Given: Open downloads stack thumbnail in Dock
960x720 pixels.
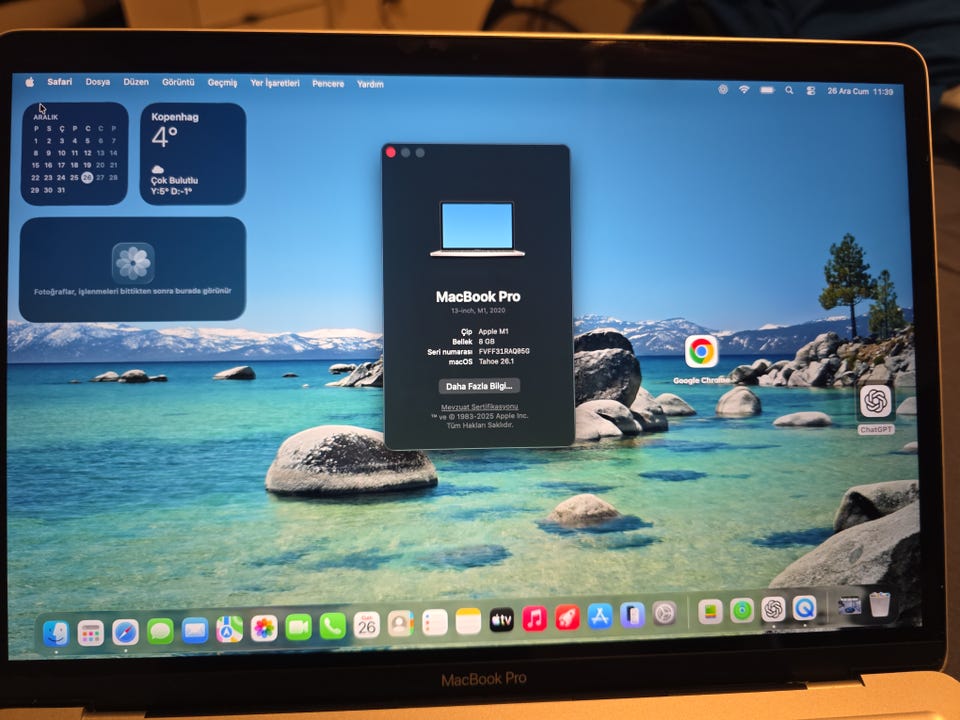Looking at the screenshot, I should click(849, 606).
